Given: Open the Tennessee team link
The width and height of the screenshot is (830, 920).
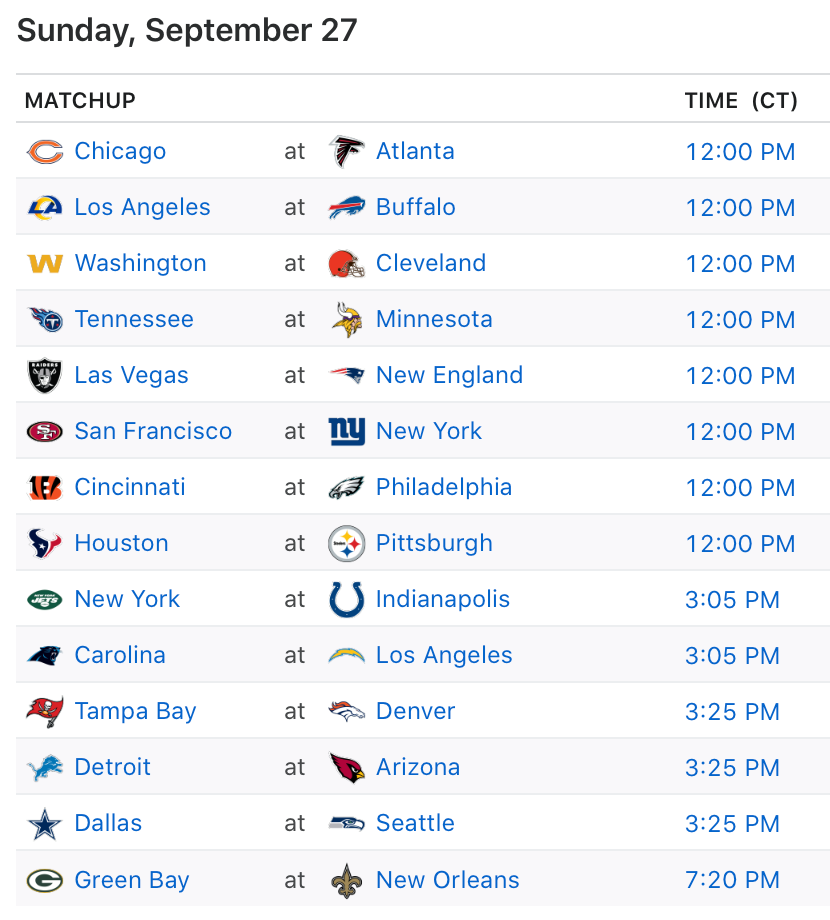Looking at the screenshot, I should click(134, 320).
